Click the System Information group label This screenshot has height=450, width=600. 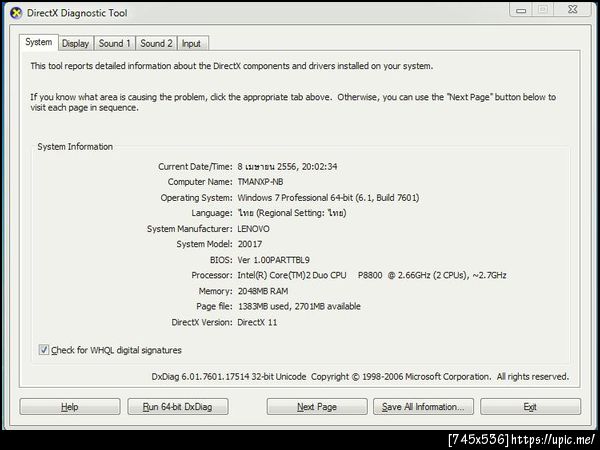75,147
